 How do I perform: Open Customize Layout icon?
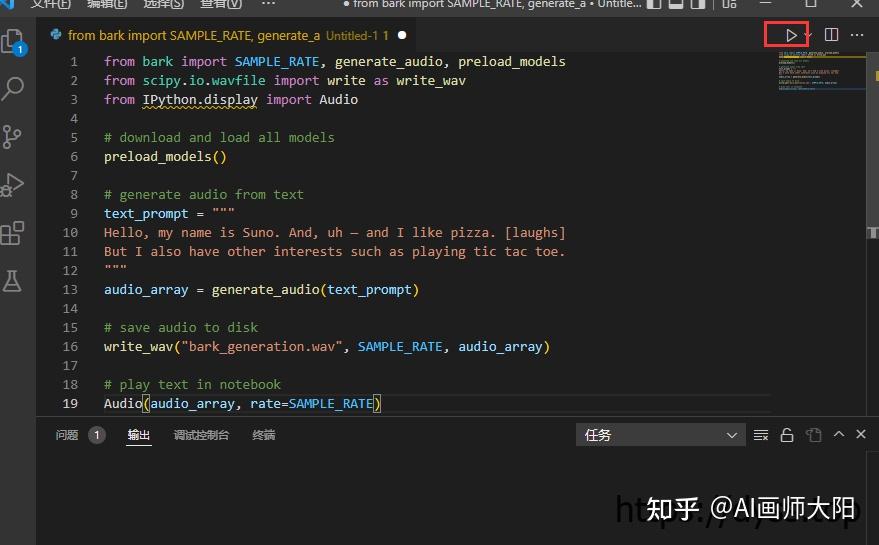coord(729,4)
